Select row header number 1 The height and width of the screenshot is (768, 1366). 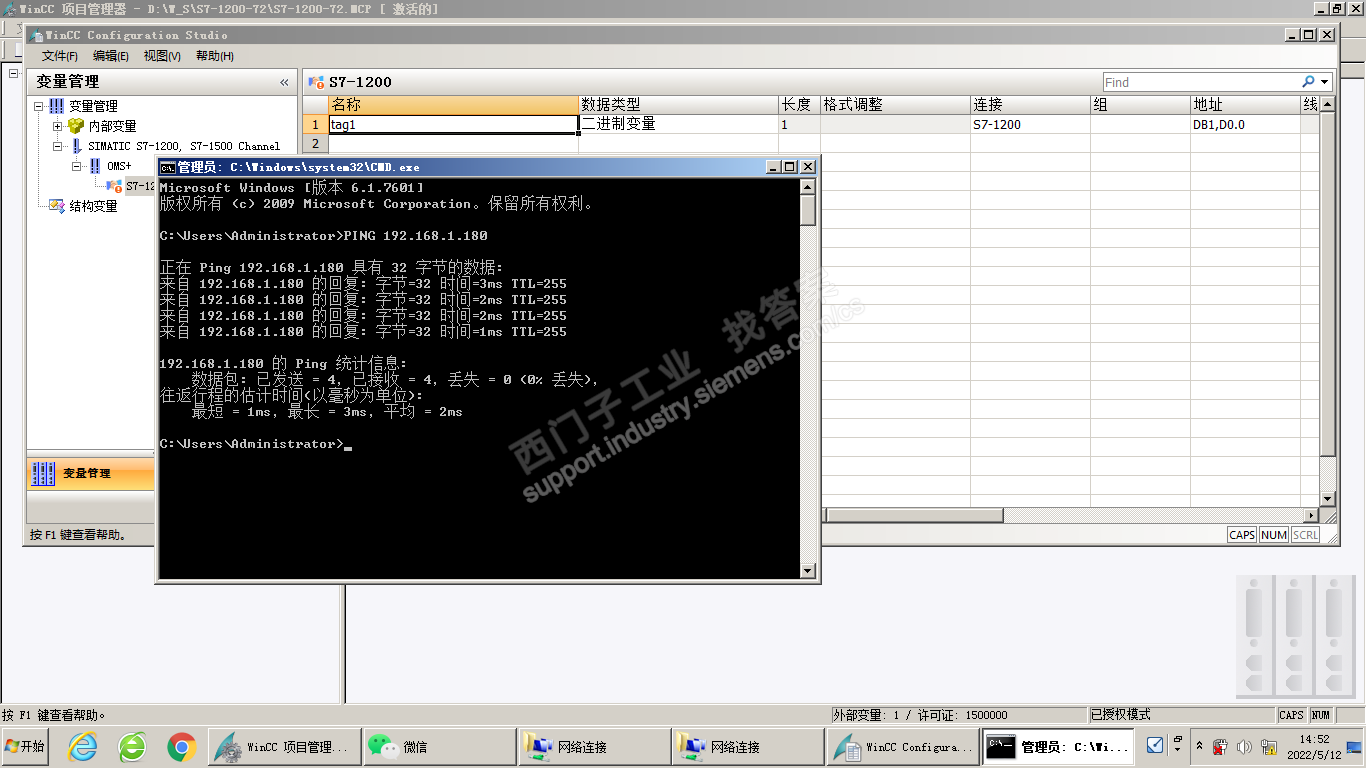tap(315, 125)
